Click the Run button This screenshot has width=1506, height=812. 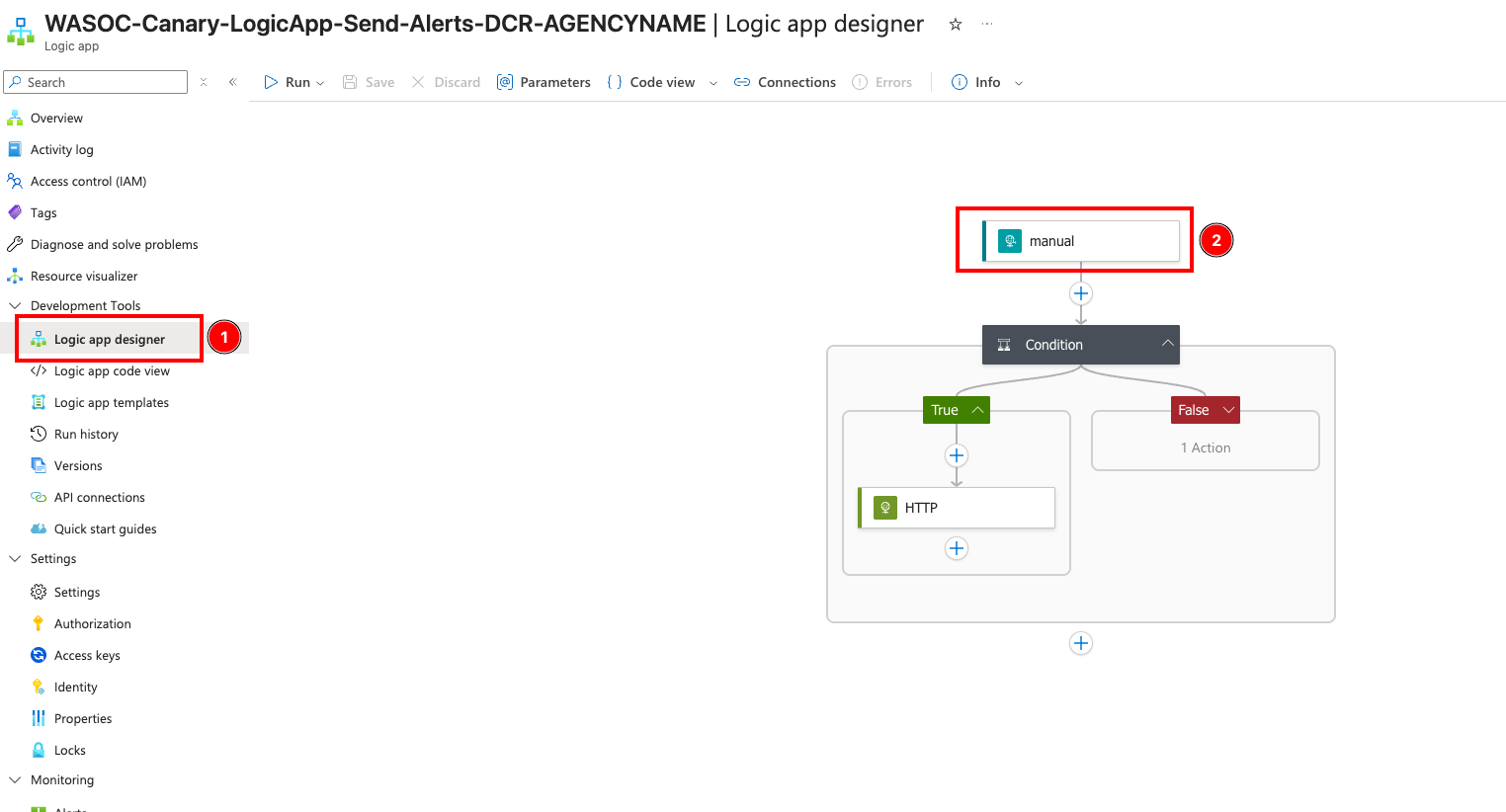pyautogui.click(x=287, y=82)
